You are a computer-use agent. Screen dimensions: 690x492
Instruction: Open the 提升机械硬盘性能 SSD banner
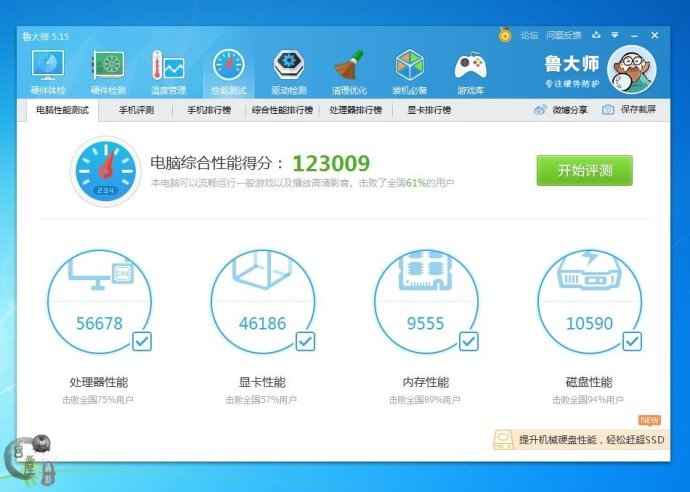click(x=581, y=440)
